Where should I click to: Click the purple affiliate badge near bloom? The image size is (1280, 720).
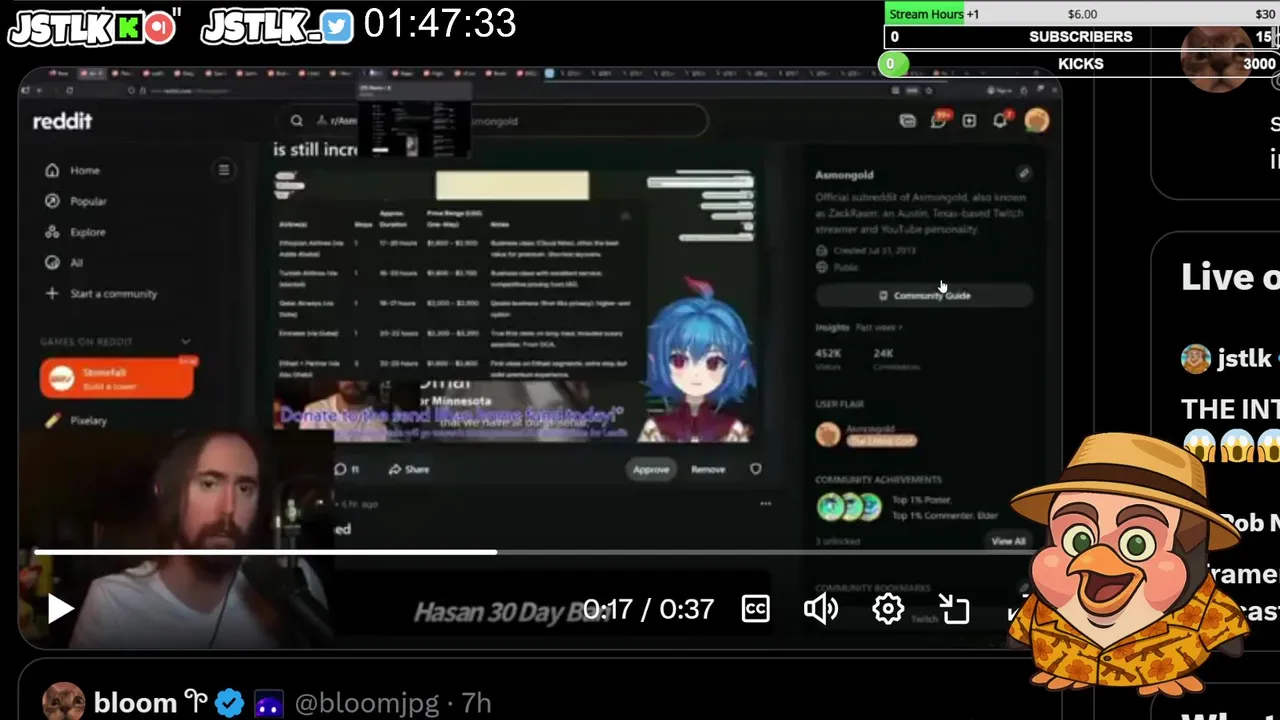click(x=268, y=704)
